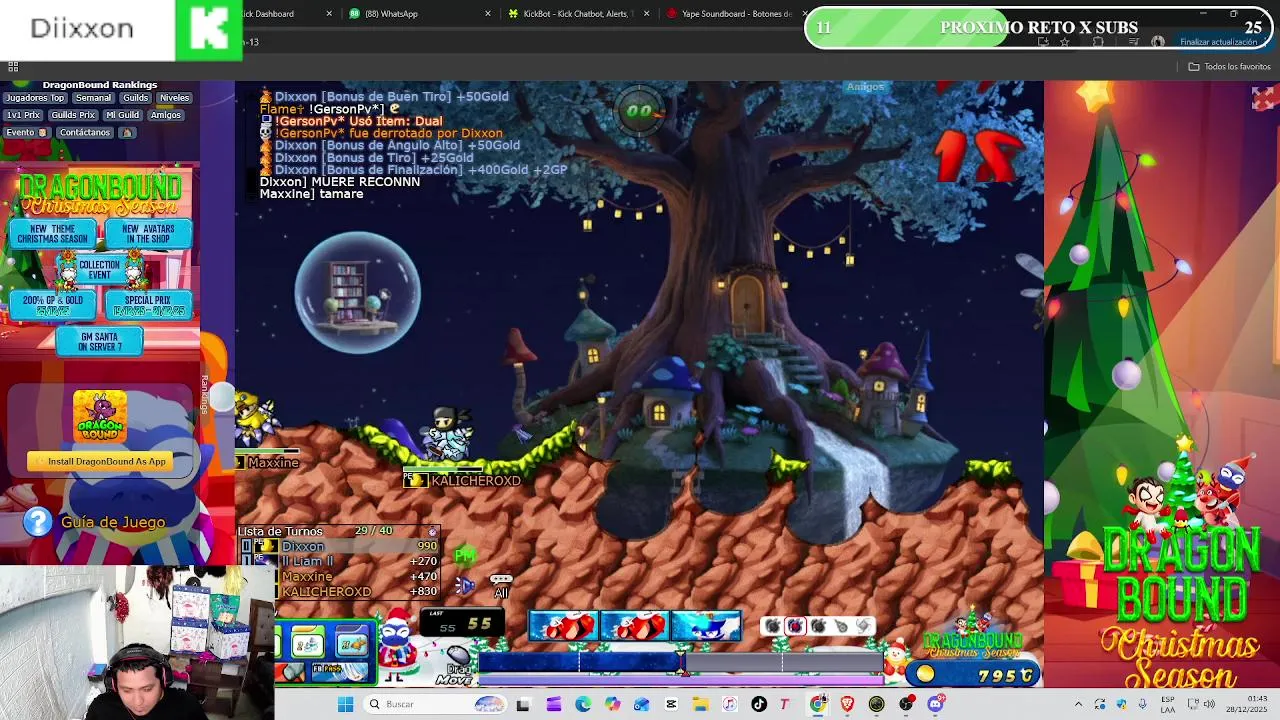
Task: Switch to the Yape Soundboard browser tab
Action: 737,14
